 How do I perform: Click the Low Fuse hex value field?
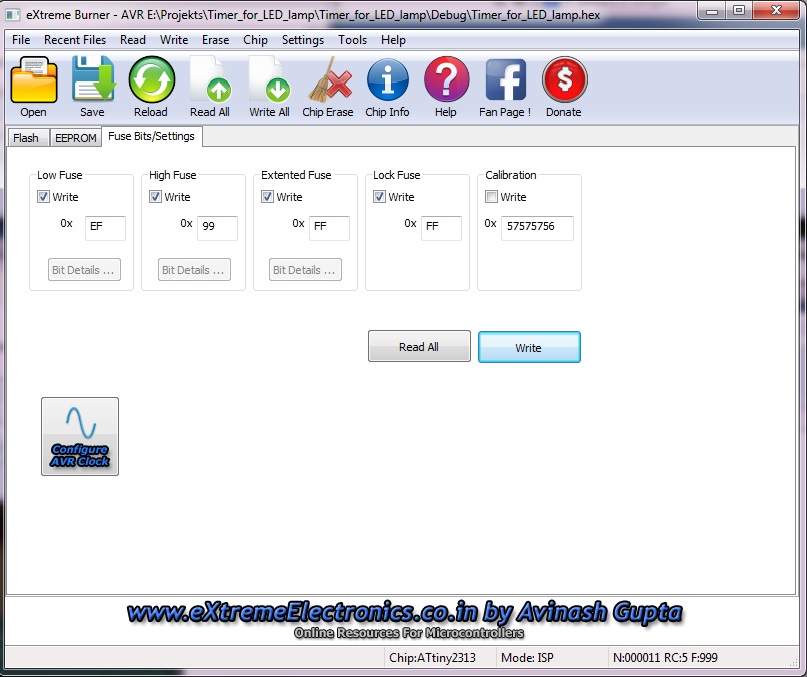pyautogui.click(x=105, y=227)
